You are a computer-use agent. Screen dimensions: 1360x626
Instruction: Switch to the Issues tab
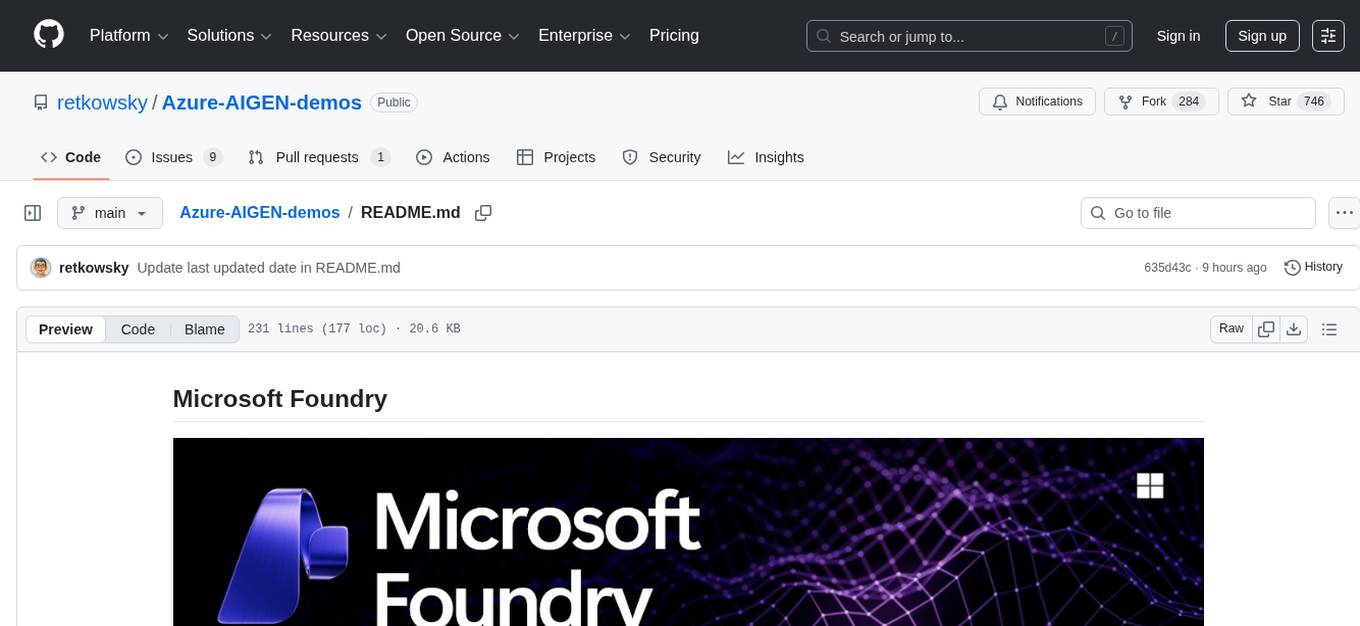click(172, 157)
